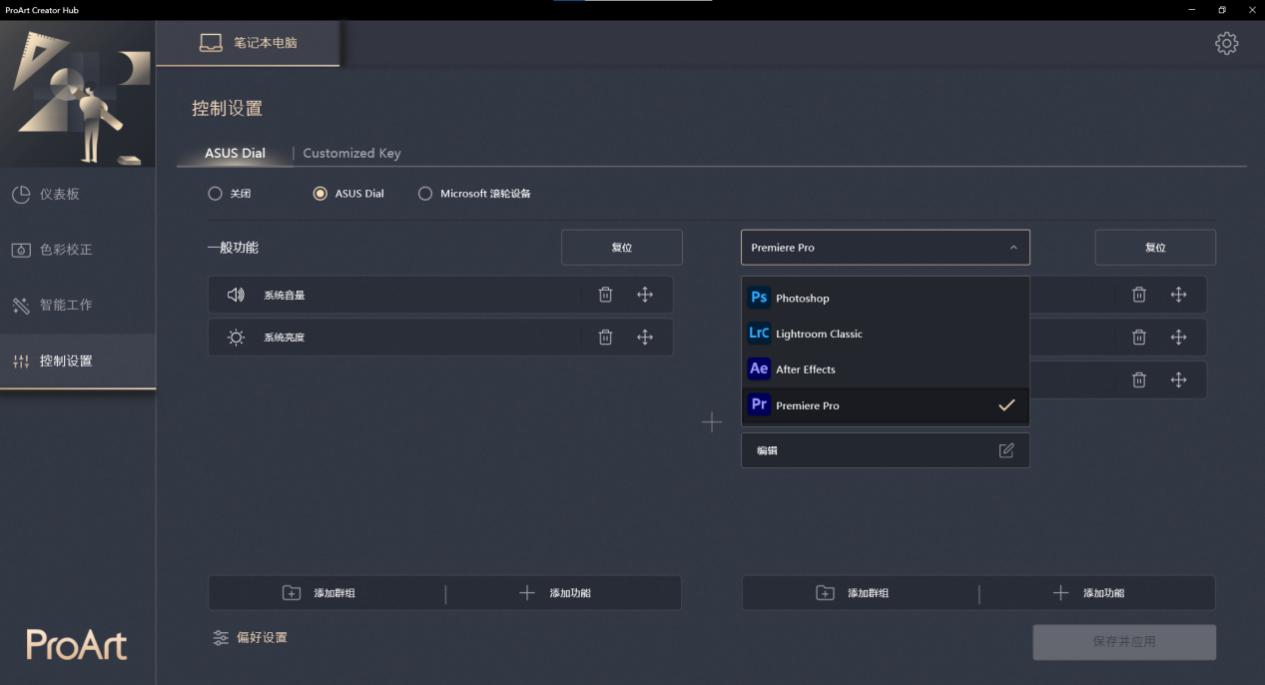Choose Microsoft 滚轮设备 radio option
This screenshot has height=685, width=1265.
tap(425, 194)
